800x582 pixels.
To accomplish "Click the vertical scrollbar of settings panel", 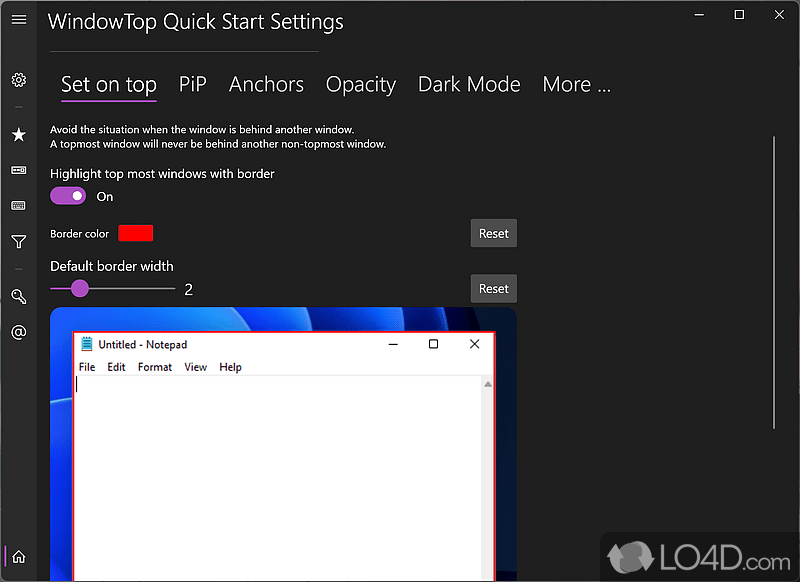I will coord(773,283).
